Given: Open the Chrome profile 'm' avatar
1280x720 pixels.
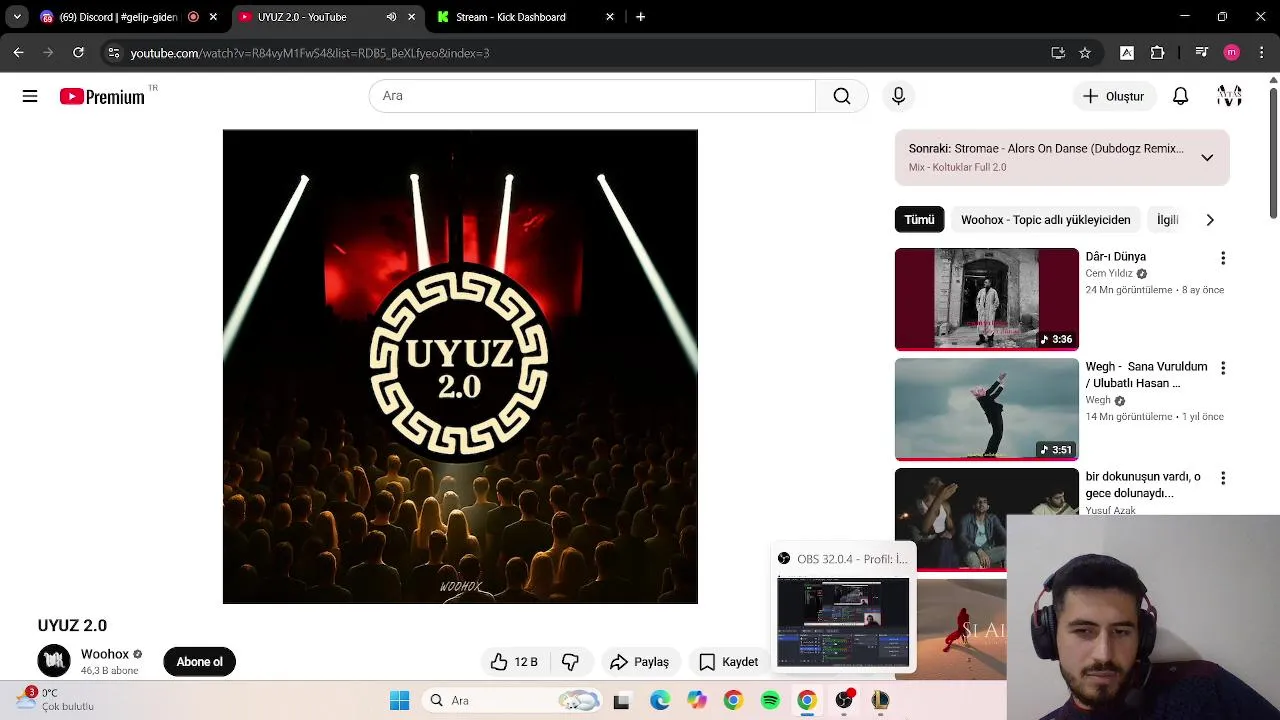Looking at the screenshot, I should (1232, 53).
